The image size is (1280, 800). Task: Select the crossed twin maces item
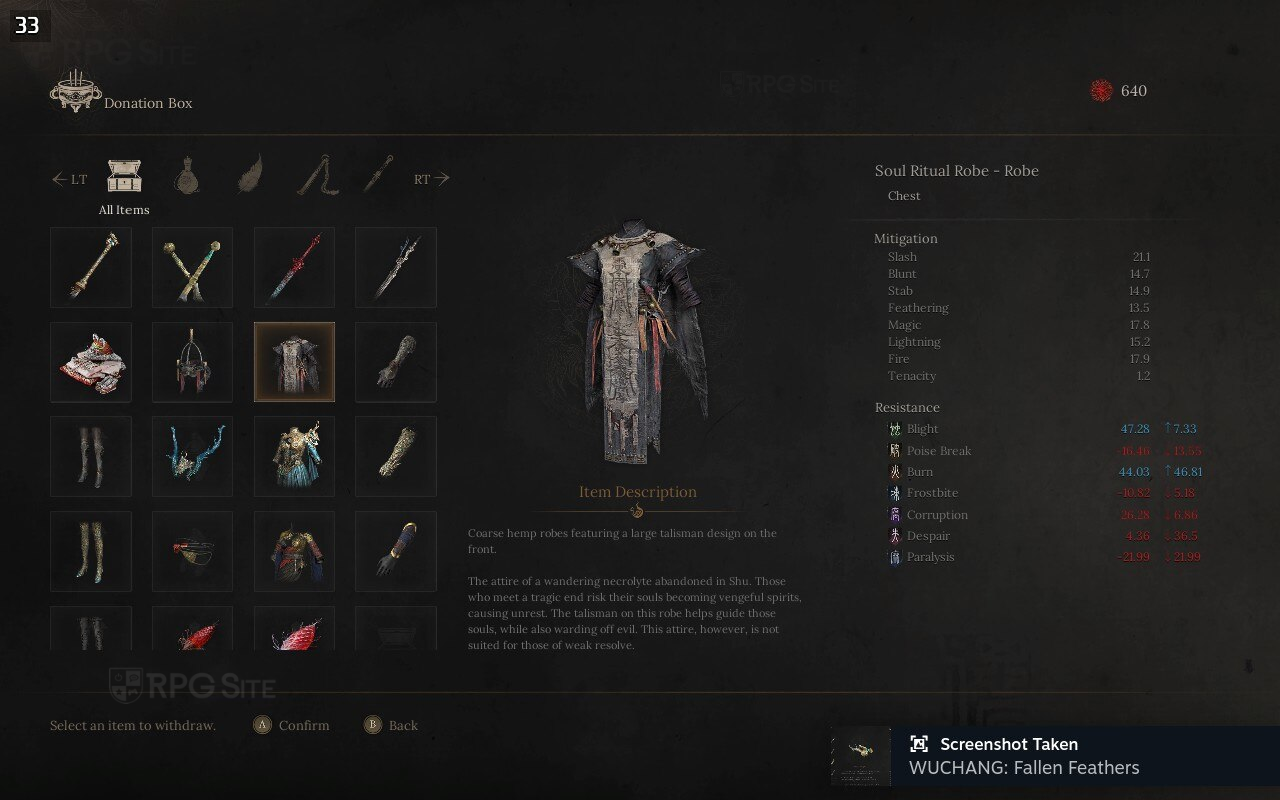192,267
